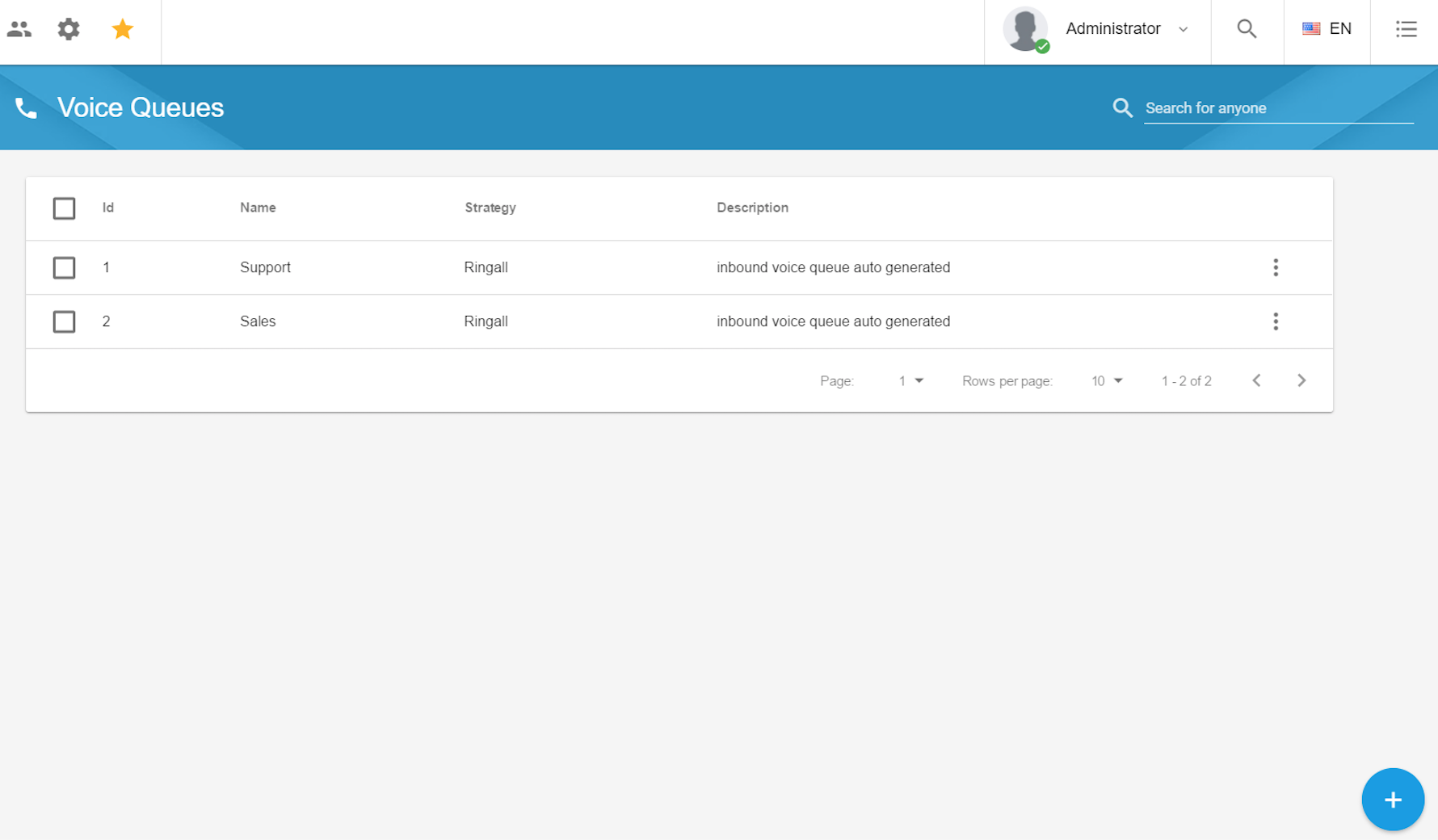The width and height of the screenshot is (1438, 840).
Task: Click the yellow favorites star icon
Action: pos(123,29)
